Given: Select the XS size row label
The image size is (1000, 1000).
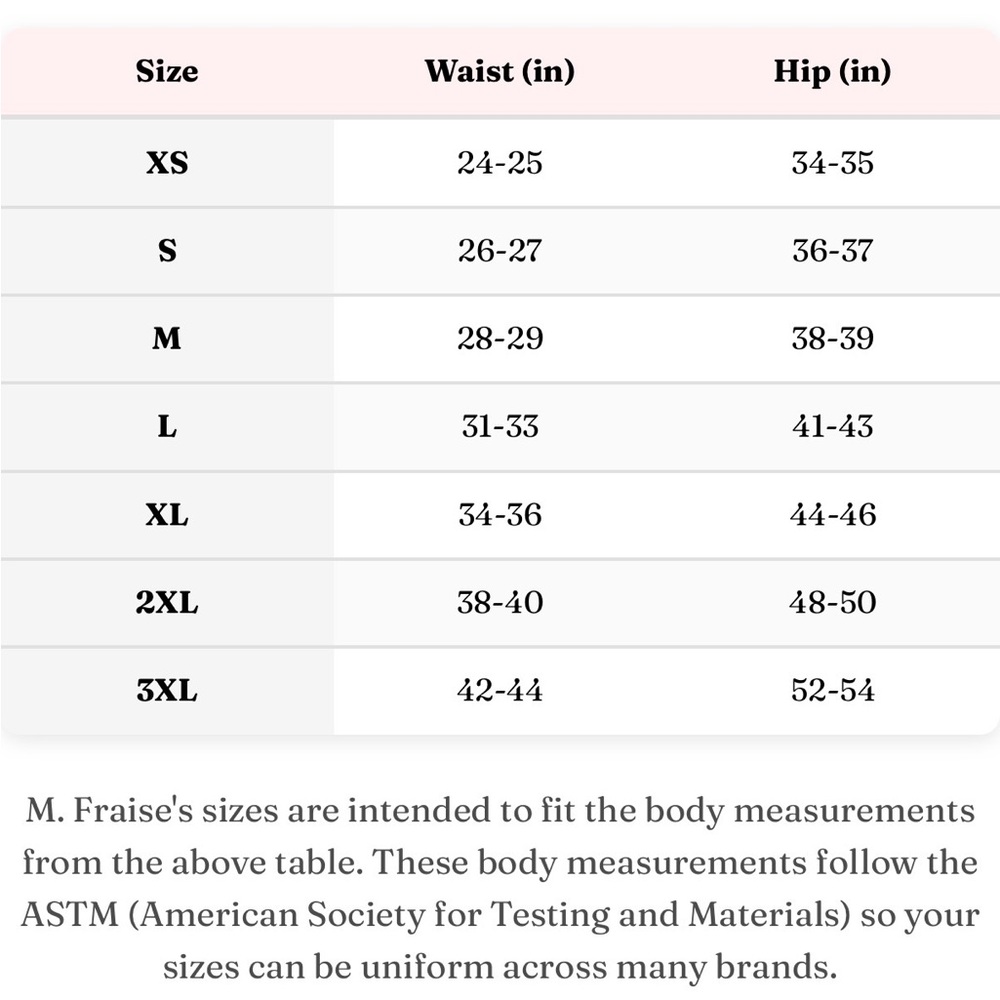Looking at the screenshot, I should 167,163.
